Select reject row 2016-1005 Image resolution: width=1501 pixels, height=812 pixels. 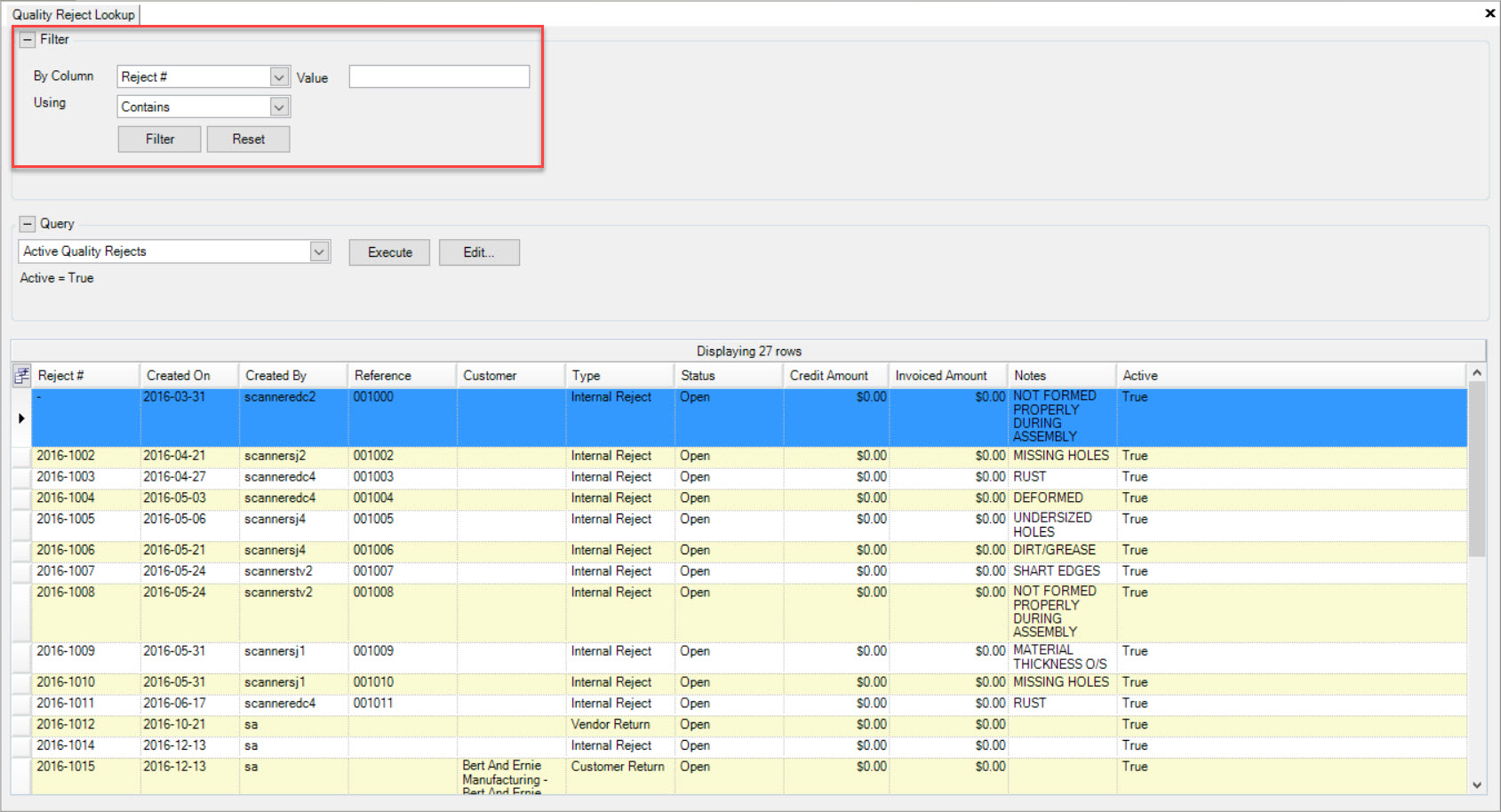point(749,526)
